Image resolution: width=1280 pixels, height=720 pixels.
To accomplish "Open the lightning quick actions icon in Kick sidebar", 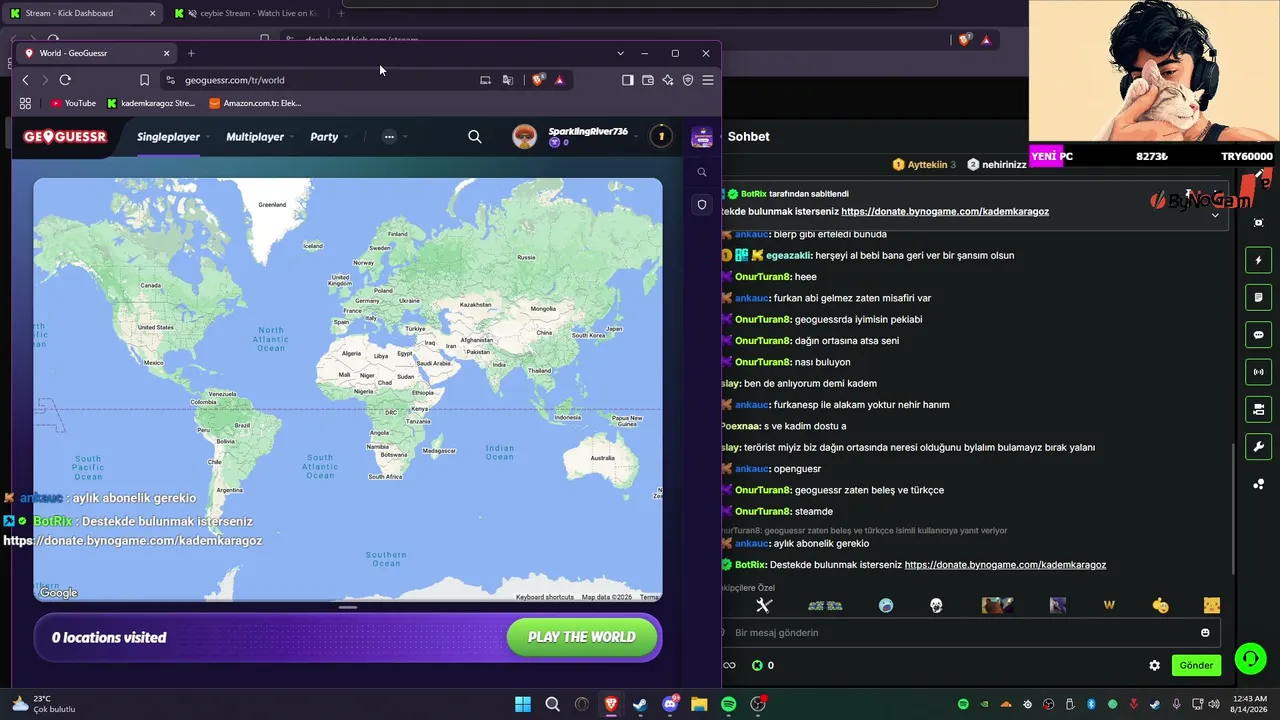I will (x=1259, y=260).
